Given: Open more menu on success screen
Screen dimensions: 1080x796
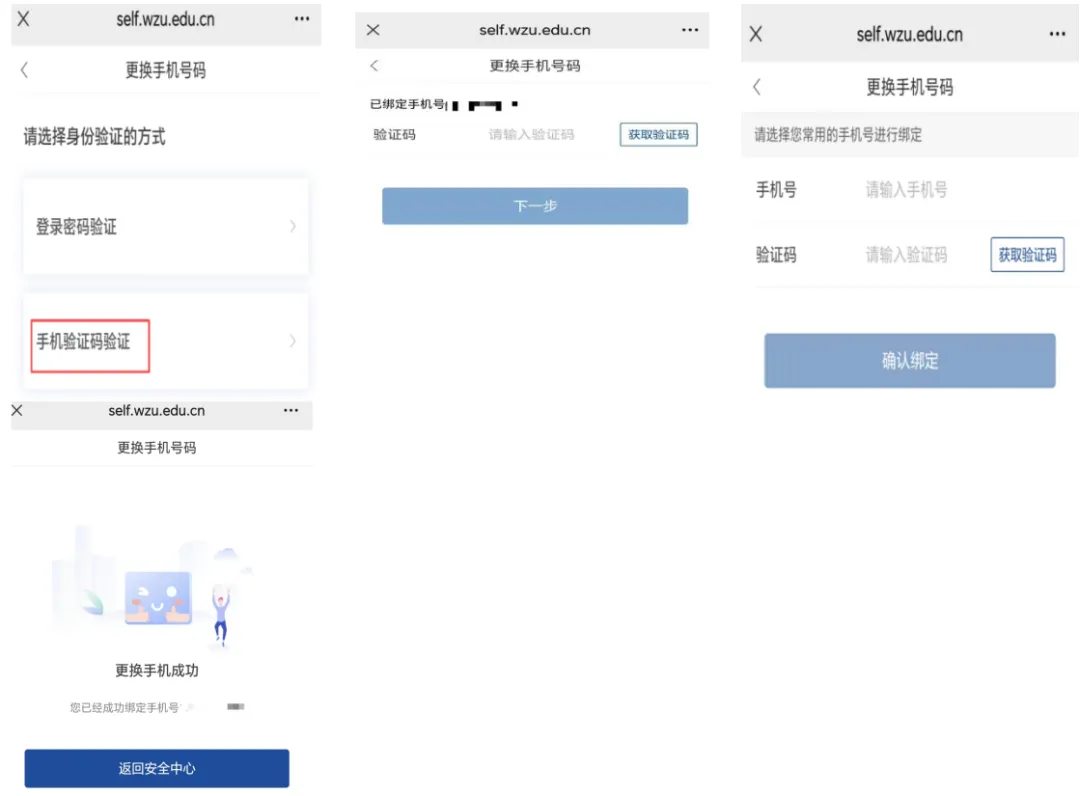Looking at the screenshot, I should 291,410.
